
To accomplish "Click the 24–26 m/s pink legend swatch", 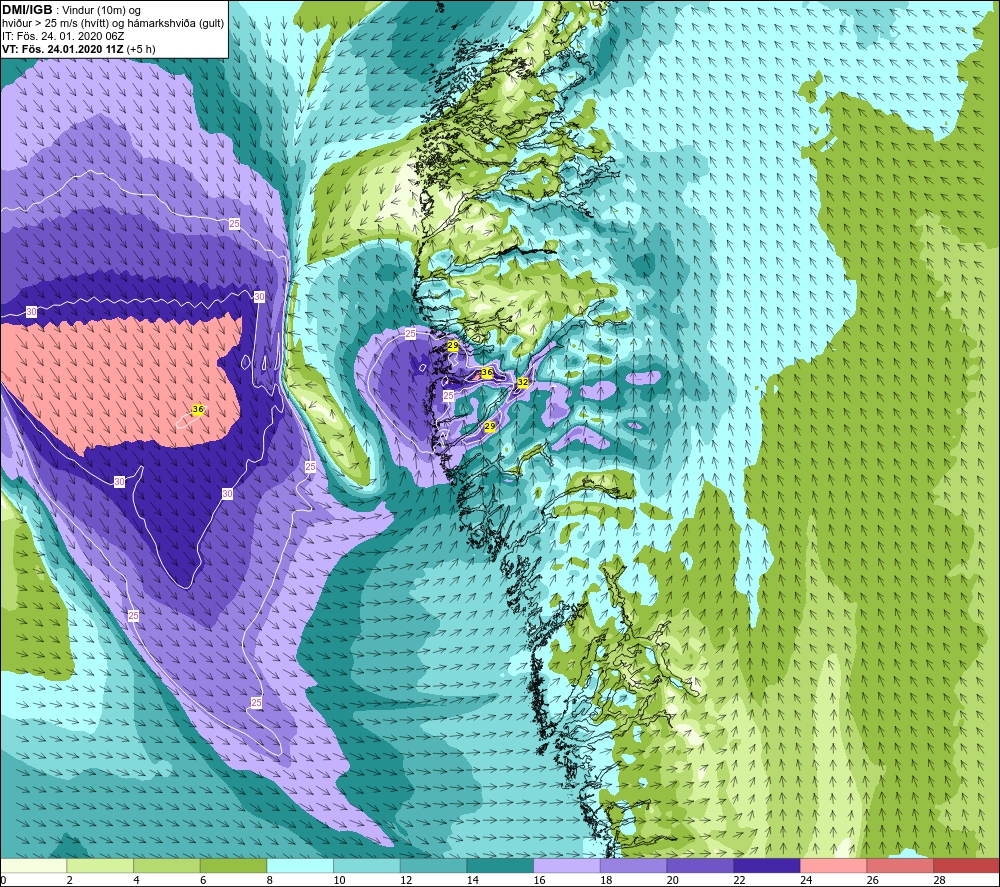I will 833,866.
